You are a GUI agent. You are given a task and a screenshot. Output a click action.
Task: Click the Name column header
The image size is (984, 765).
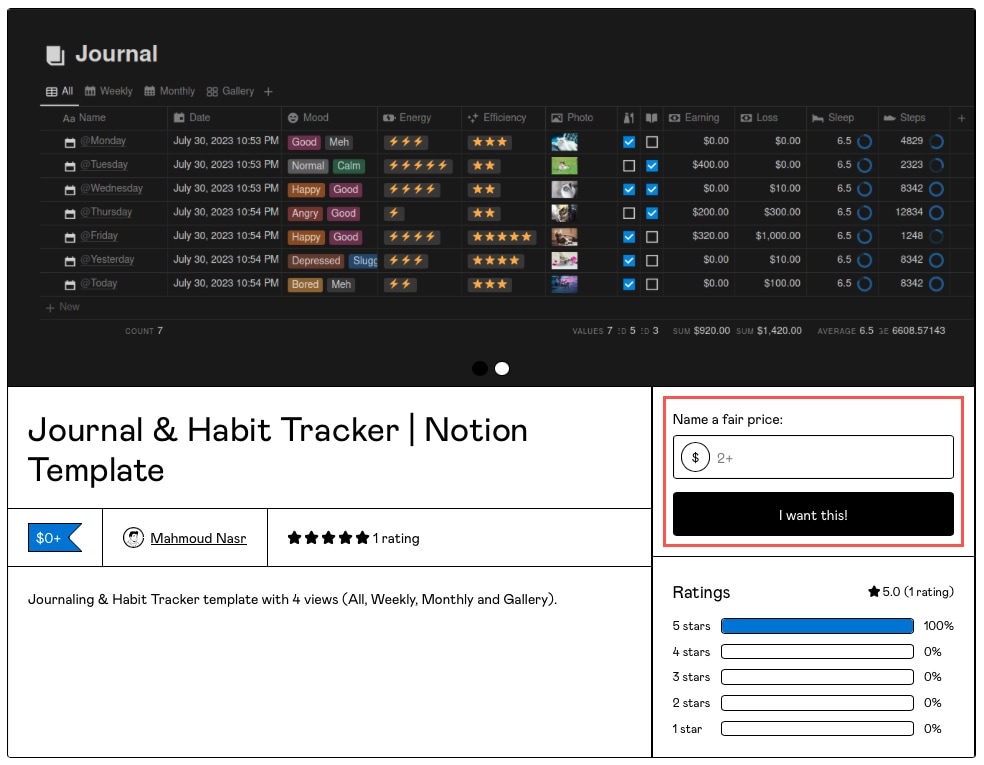tap(84, 118)
